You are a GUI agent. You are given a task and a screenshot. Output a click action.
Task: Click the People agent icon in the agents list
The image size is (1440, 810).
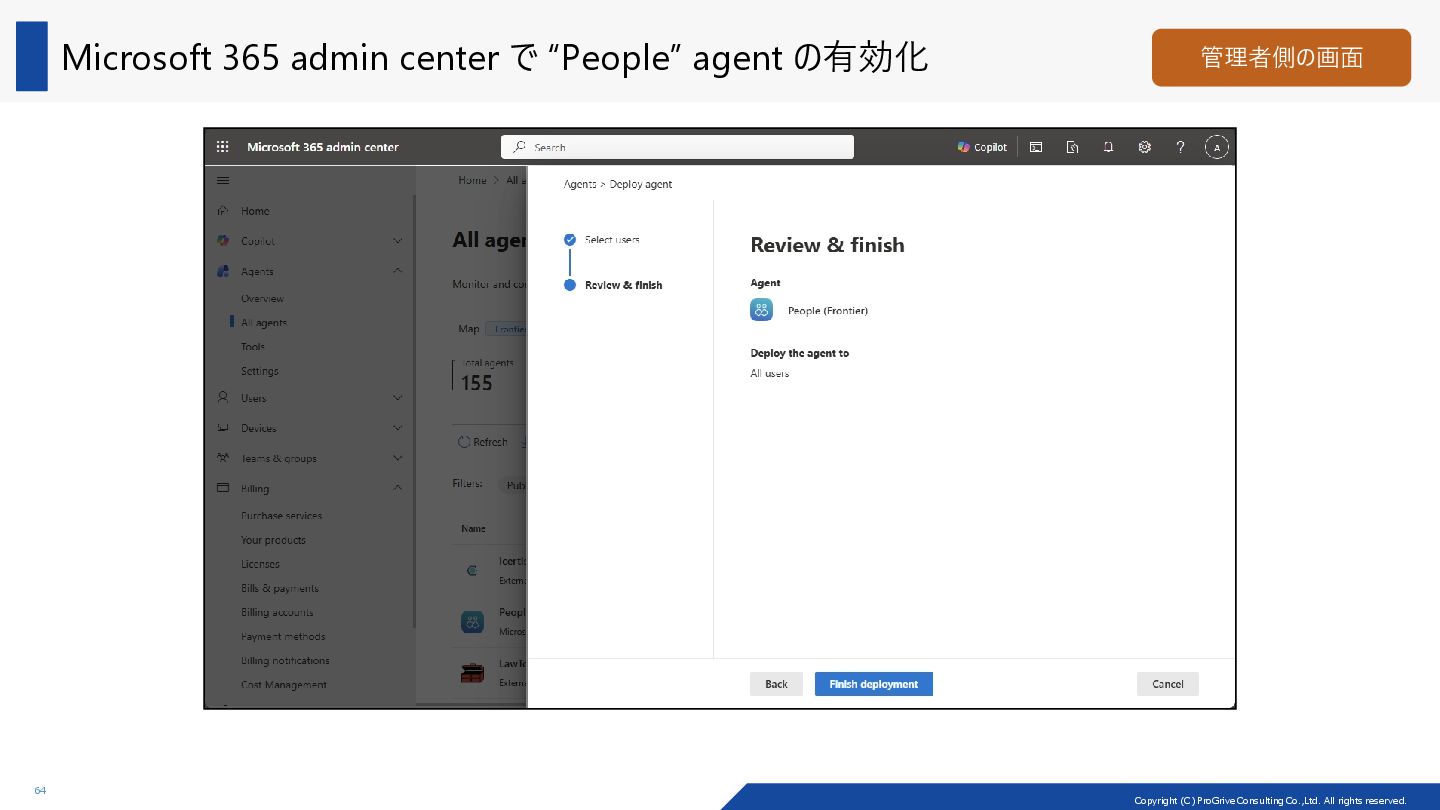coord(473,622)
